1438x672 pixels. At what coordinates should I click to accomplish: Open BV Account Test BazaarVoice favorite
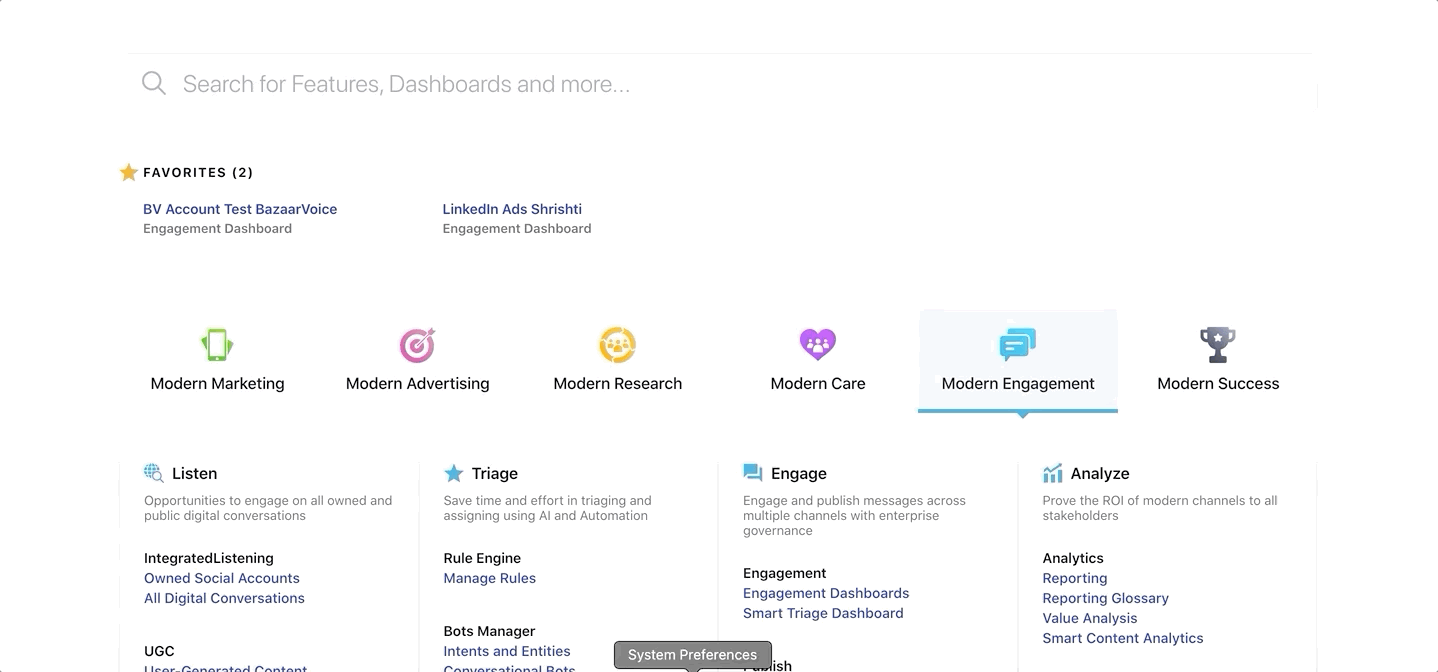(x=240, y=209)
